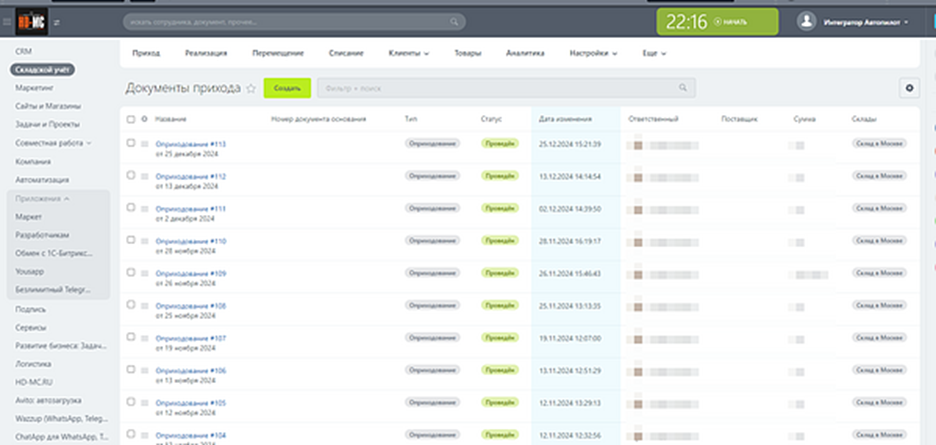Check the box for Оприходование #112
Screen dimensions: 936x445
pos(131,176)
